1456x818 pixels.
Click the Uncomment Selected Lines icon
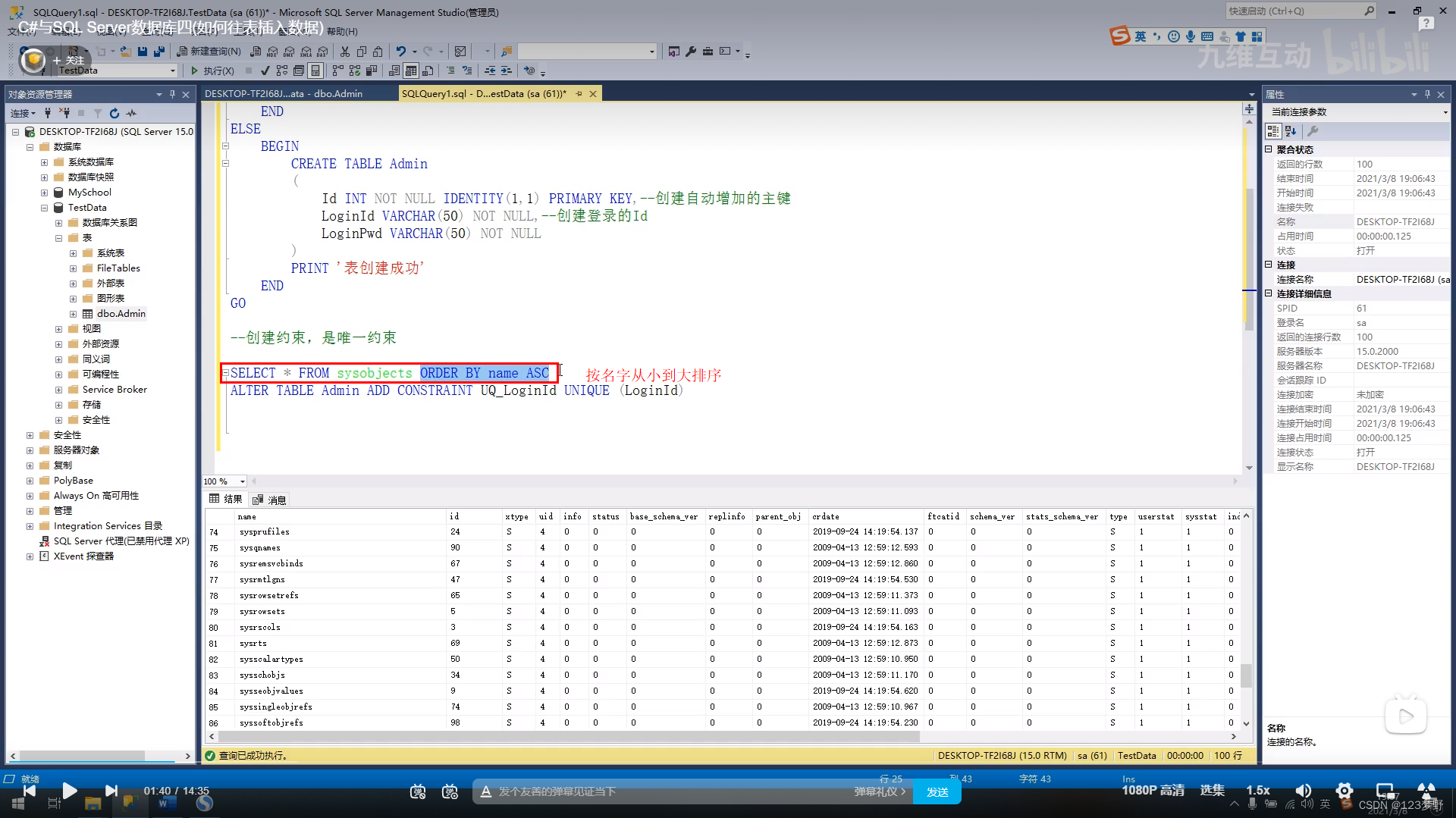467,71
